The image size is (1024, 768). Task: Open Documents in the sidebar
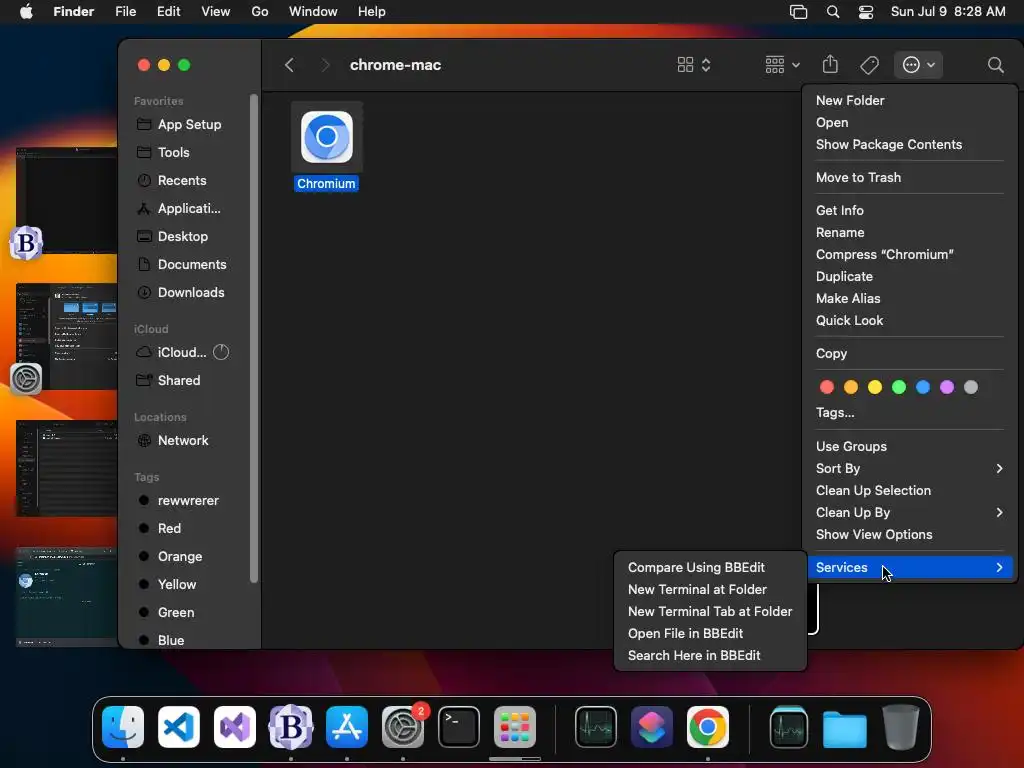point(191,264)
